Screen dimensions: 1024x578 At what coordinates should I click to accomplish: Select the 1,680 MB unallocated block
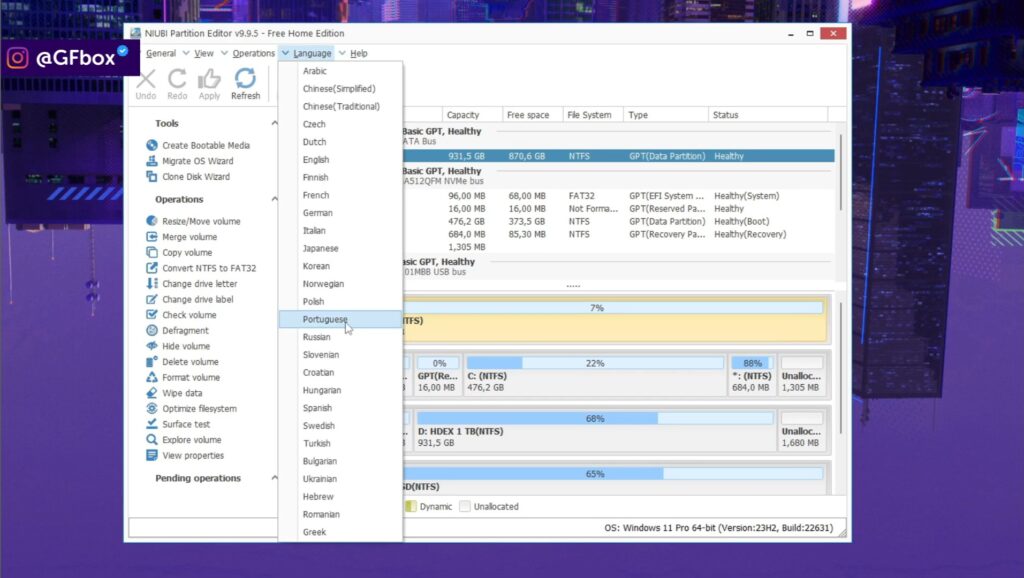tap(802, 430)
